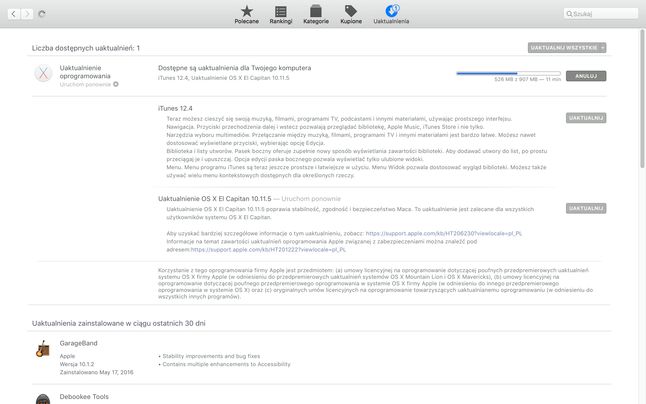Viewport: 646px width, 404px height.
Task: Click the Uruchom ponownie restart info icon
Action: coord(116,84)
